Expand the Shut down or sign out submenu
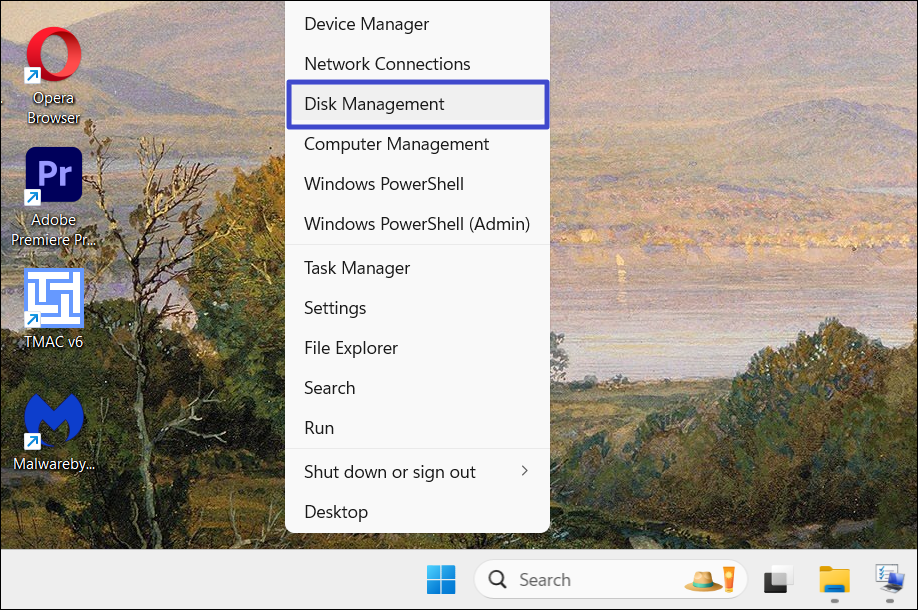Screen dimensions: 918x610 417,472
